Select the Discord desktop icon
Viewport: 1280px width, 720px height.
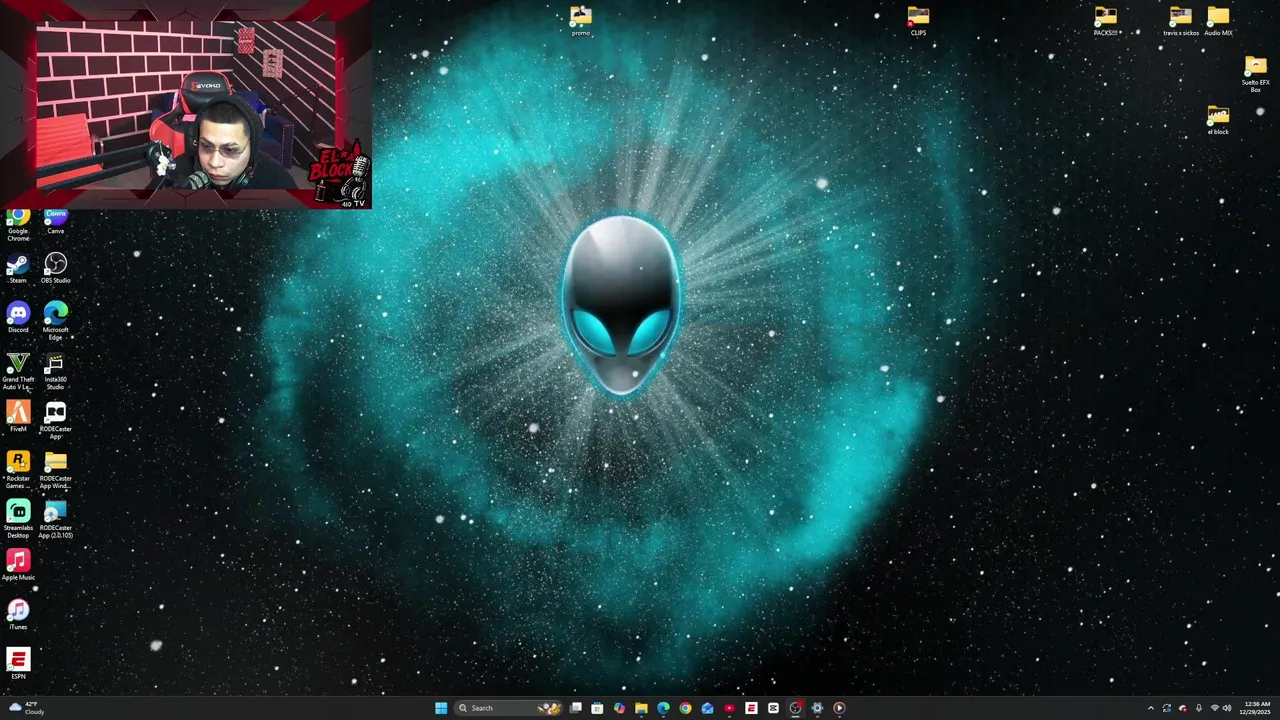click(x=18, y=317)
